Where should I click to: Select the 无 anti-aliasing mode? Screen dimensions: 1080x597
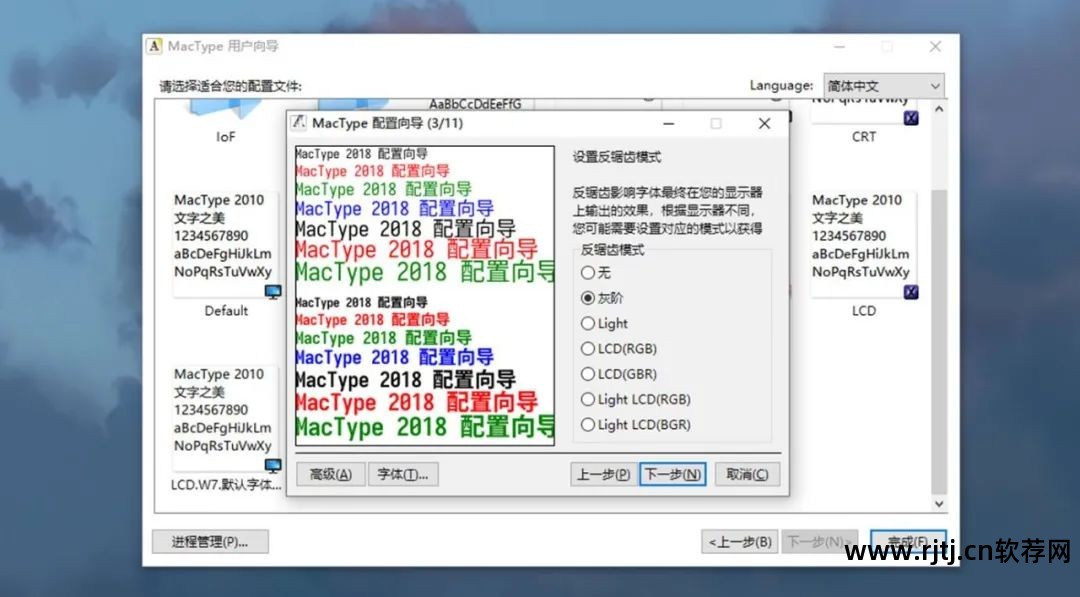[x=588, y=275]
